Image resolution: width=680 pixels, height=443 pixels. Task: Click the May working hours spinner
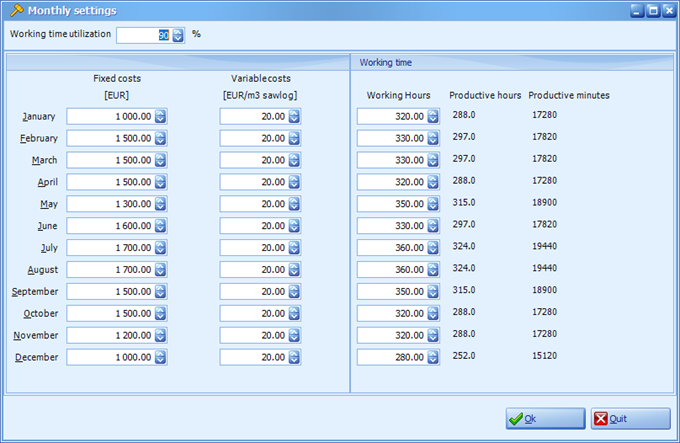click(433, 204)
